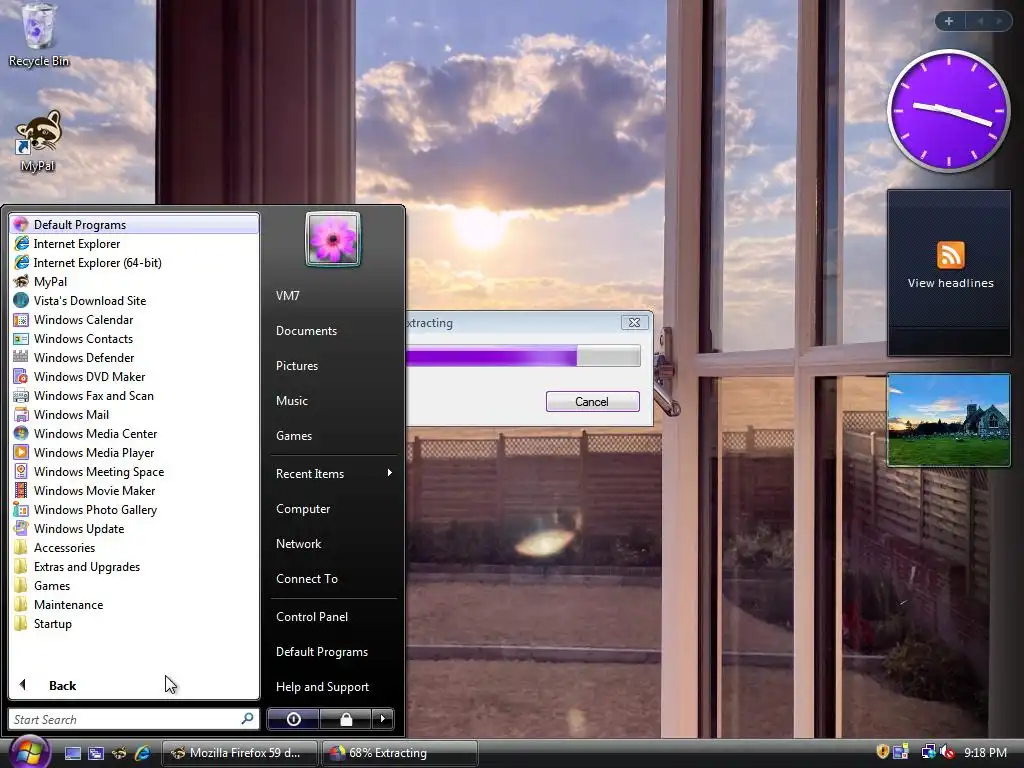Screen dimensions: 1024x768
Task: Select the MyPal desktop shortcut
Action: click(38, 142)
